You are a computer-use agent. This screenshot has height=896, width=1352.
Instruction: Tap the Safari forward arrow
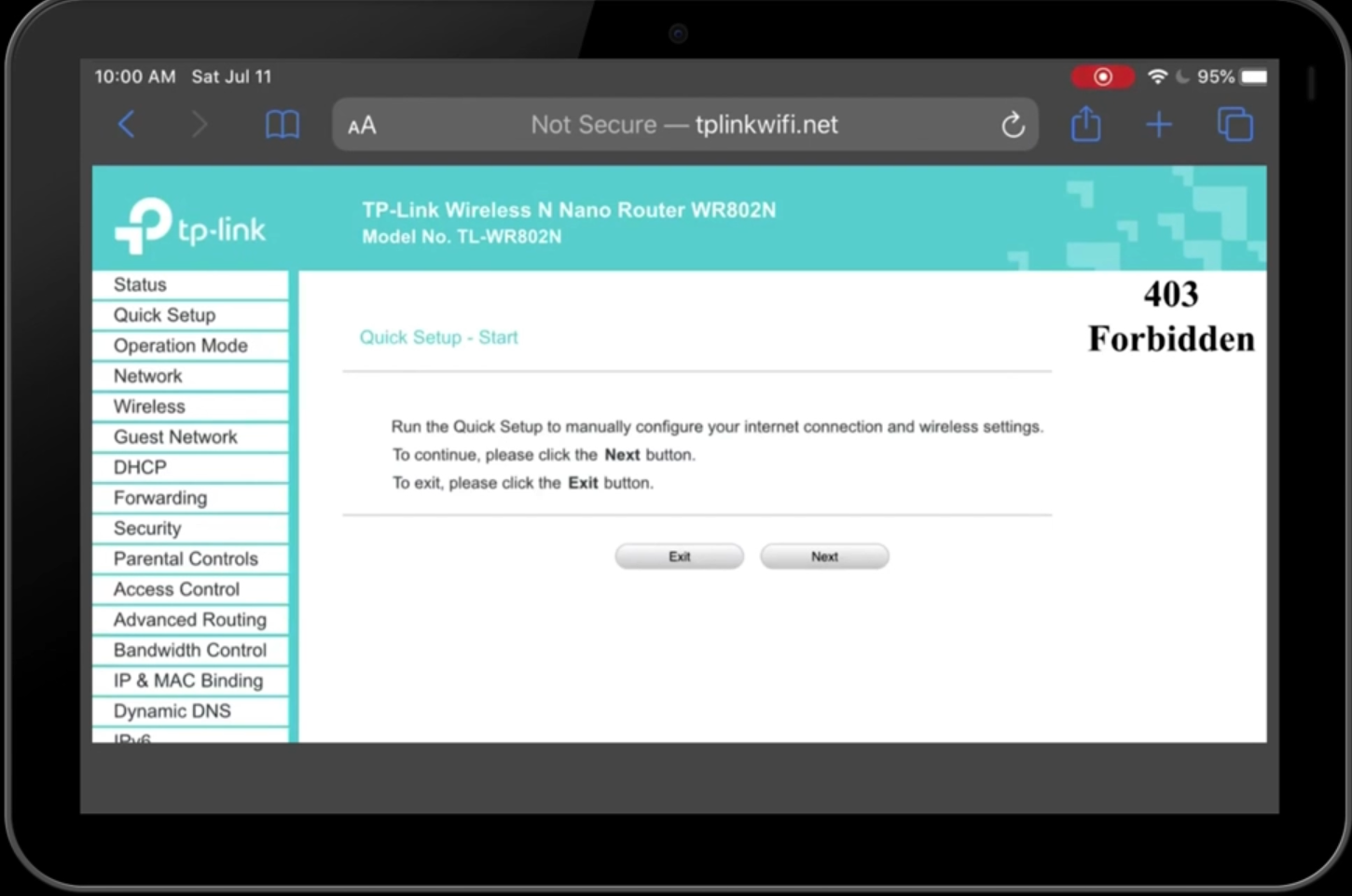pyautogui.click(x=199, y=124)
